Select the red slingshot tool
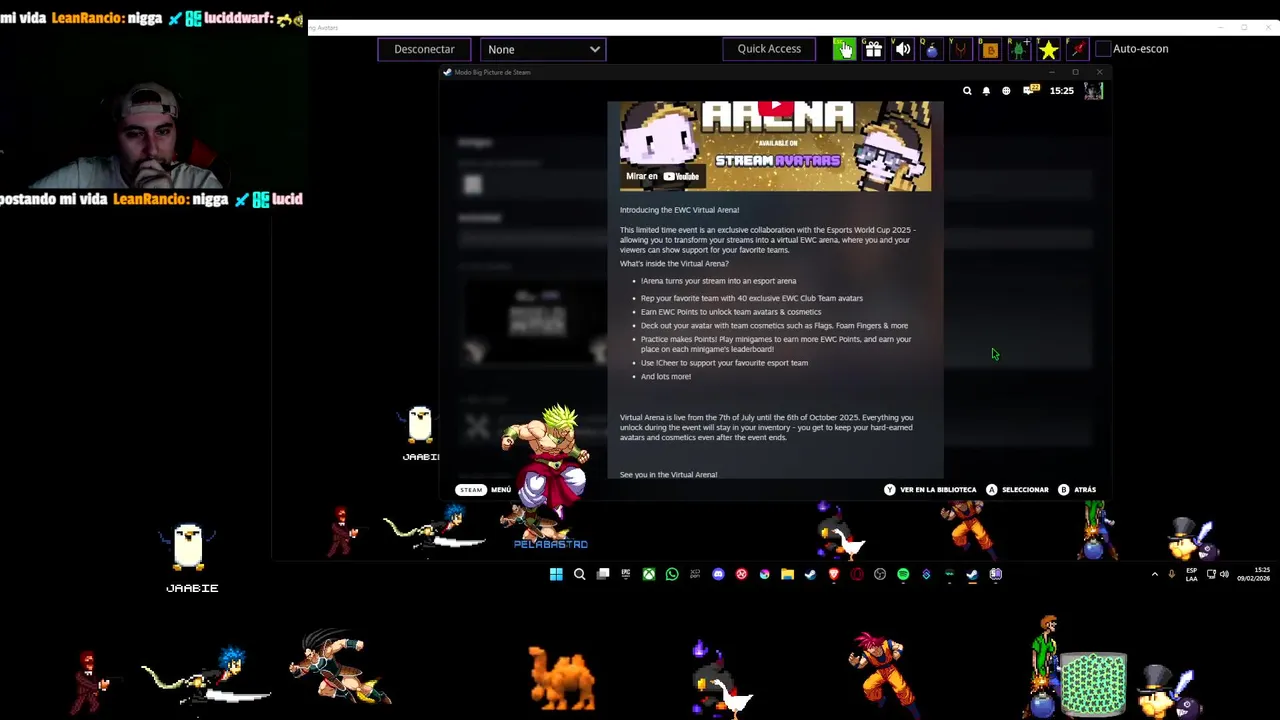This screenshot has height=720, width=1280. 960,49
